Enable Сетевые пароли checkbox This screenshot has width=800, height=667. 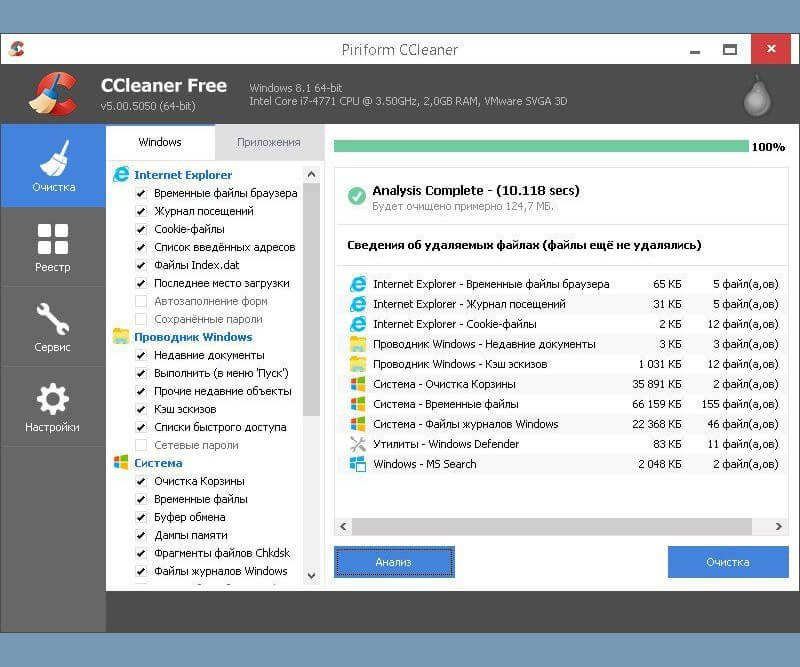click(x=141, y=445)
